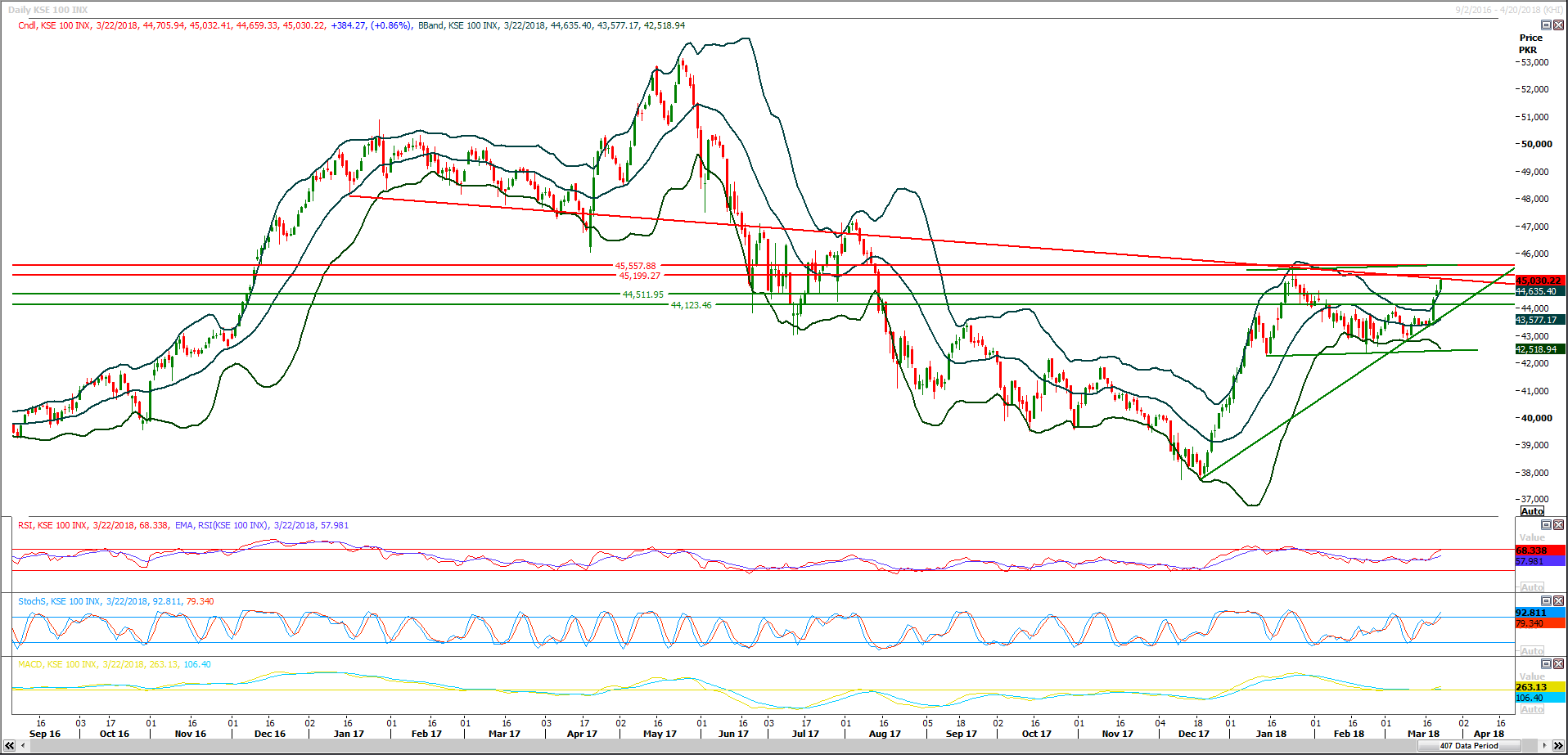This screenshot has width=1568, height=755.
Task: Click the 43,577.17 middle band tag
Action: (x=1540, y=320)
